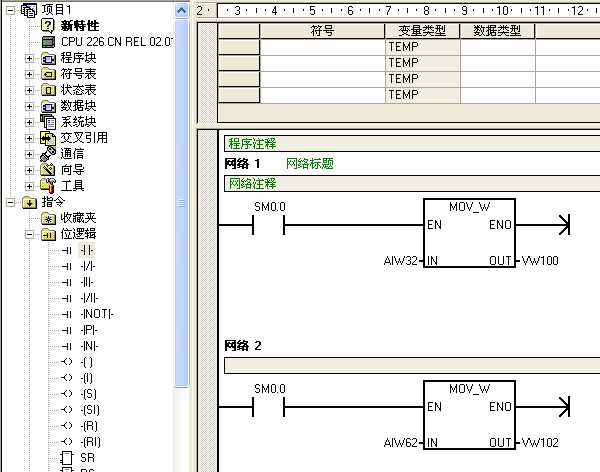The height and width of the screenshot is (472, 600).
Task: Collapse the 位逻辑 tree node
Action: (29, 234)
